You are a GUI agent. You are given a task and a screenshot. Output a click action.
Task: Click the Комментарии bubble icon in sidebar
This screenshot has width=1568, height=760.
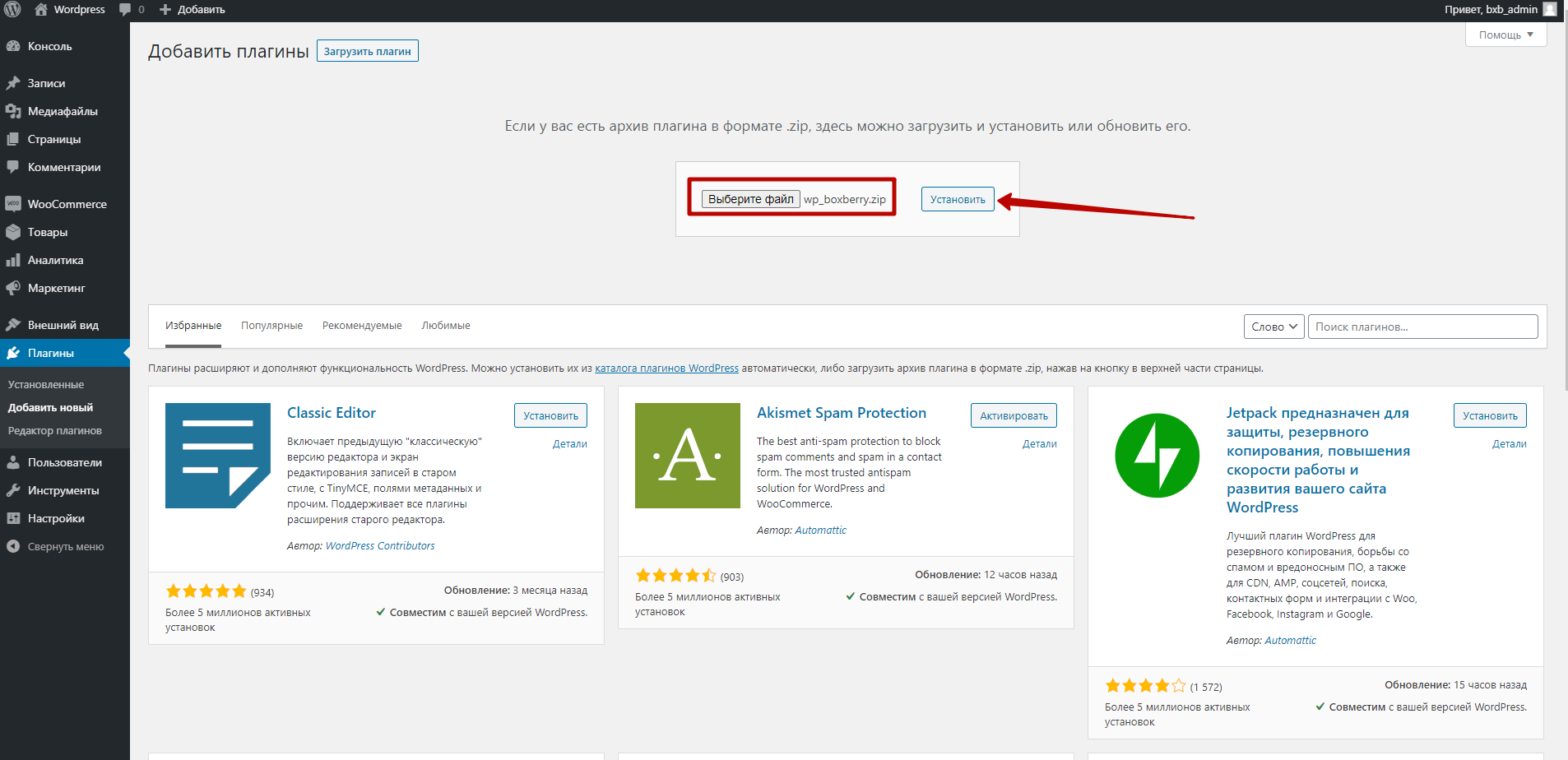click(x=13, y=167)
